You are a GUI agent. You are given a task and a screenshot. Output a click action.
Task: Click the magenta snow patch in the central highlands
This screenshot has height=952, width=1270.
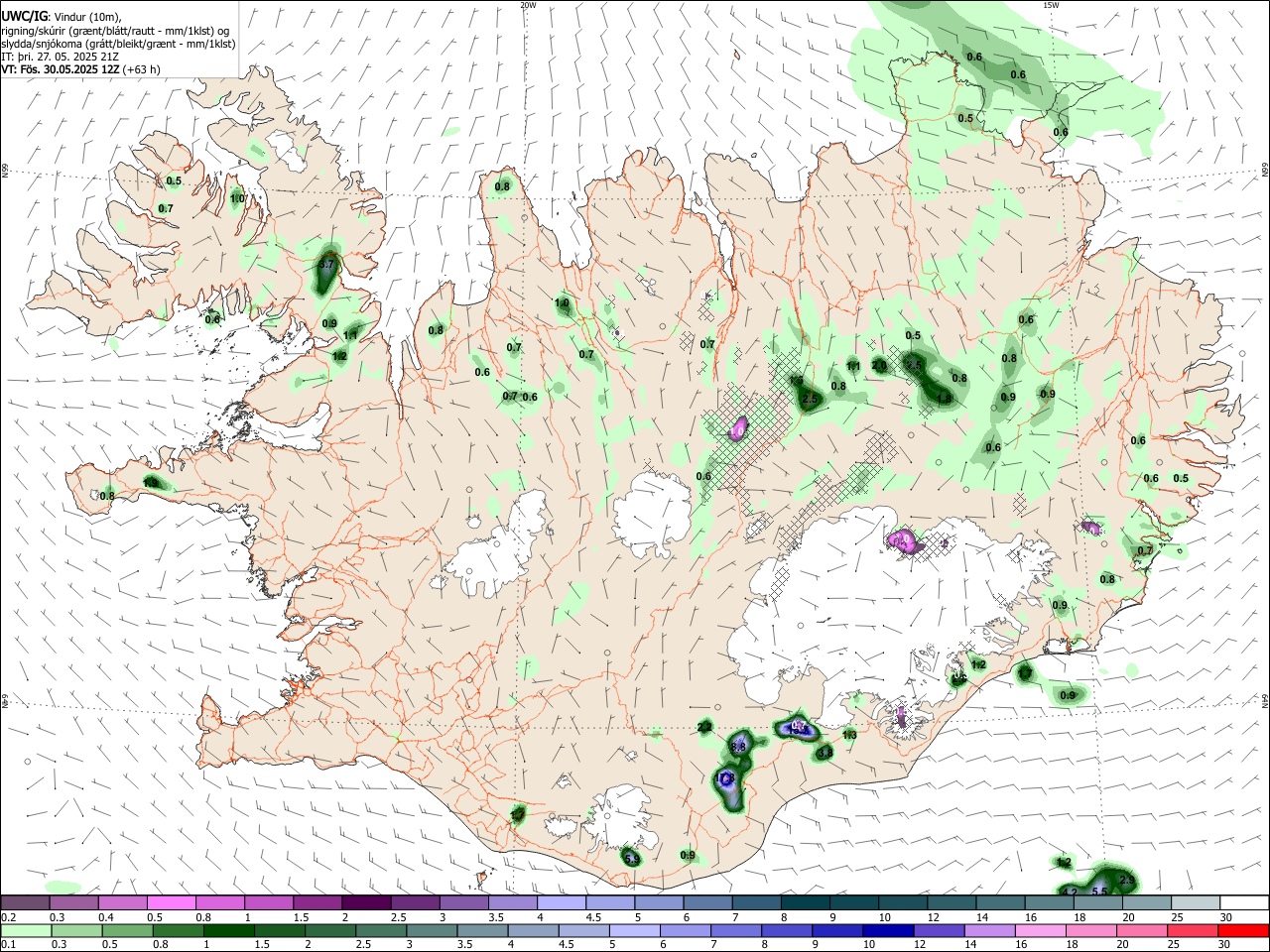click(738, 428)
